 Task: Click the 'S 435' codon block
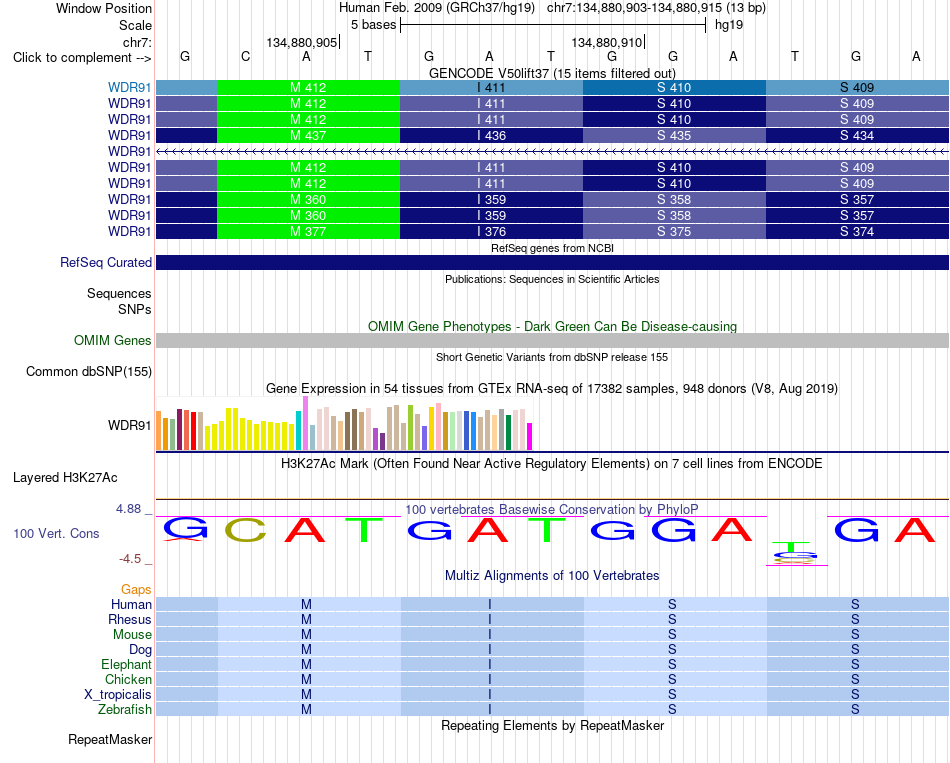(674, 135)
